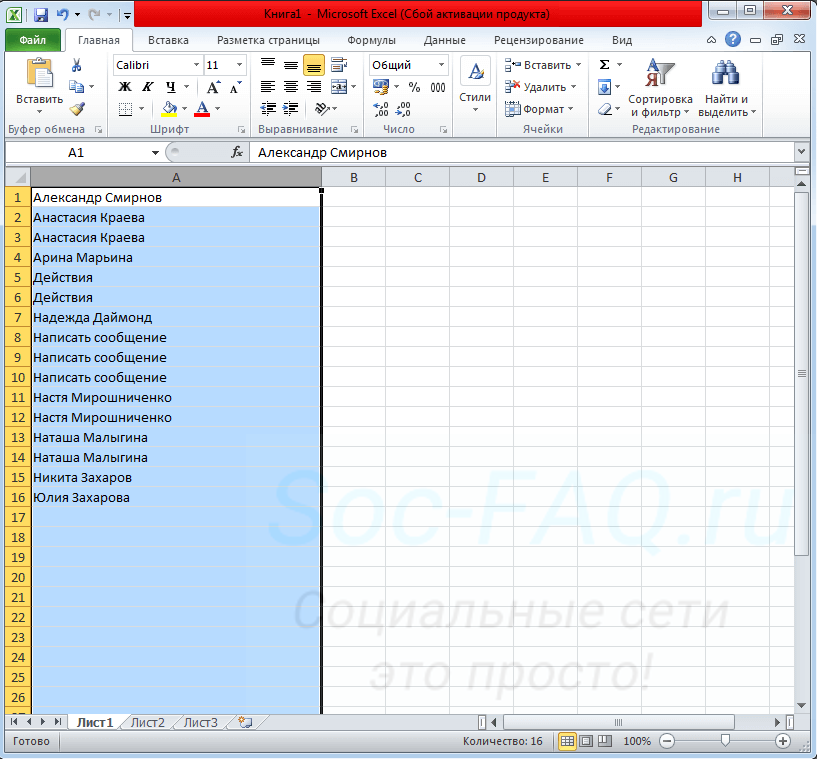Switch to the Лист2 sheet tab
The image size is (817, 759).
[x=148, y=722]
